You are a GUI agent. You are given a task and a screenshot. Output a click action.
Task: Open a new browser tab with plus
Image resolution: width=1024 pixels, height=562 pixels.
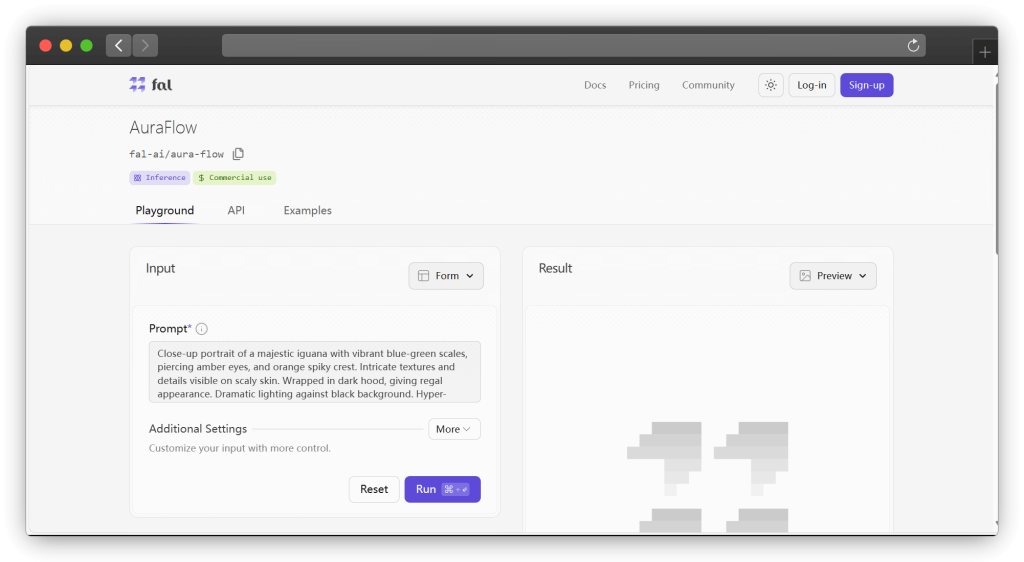point(985,52)
